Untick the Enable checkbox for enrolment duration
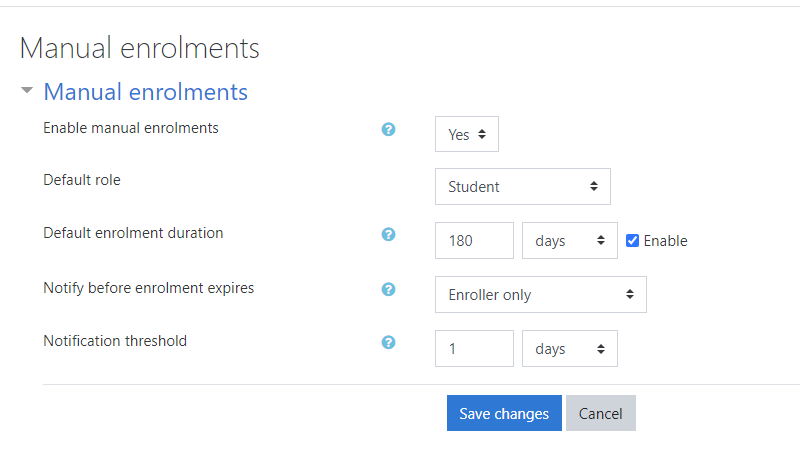 coord(632,241)
